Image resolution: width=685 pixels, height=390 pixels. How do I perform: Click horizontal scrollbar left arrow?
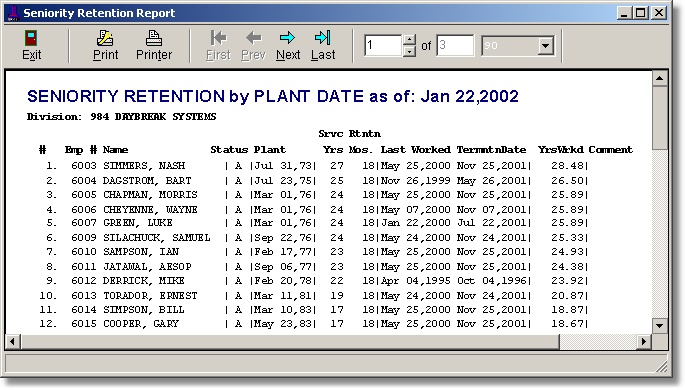(12, 342)
